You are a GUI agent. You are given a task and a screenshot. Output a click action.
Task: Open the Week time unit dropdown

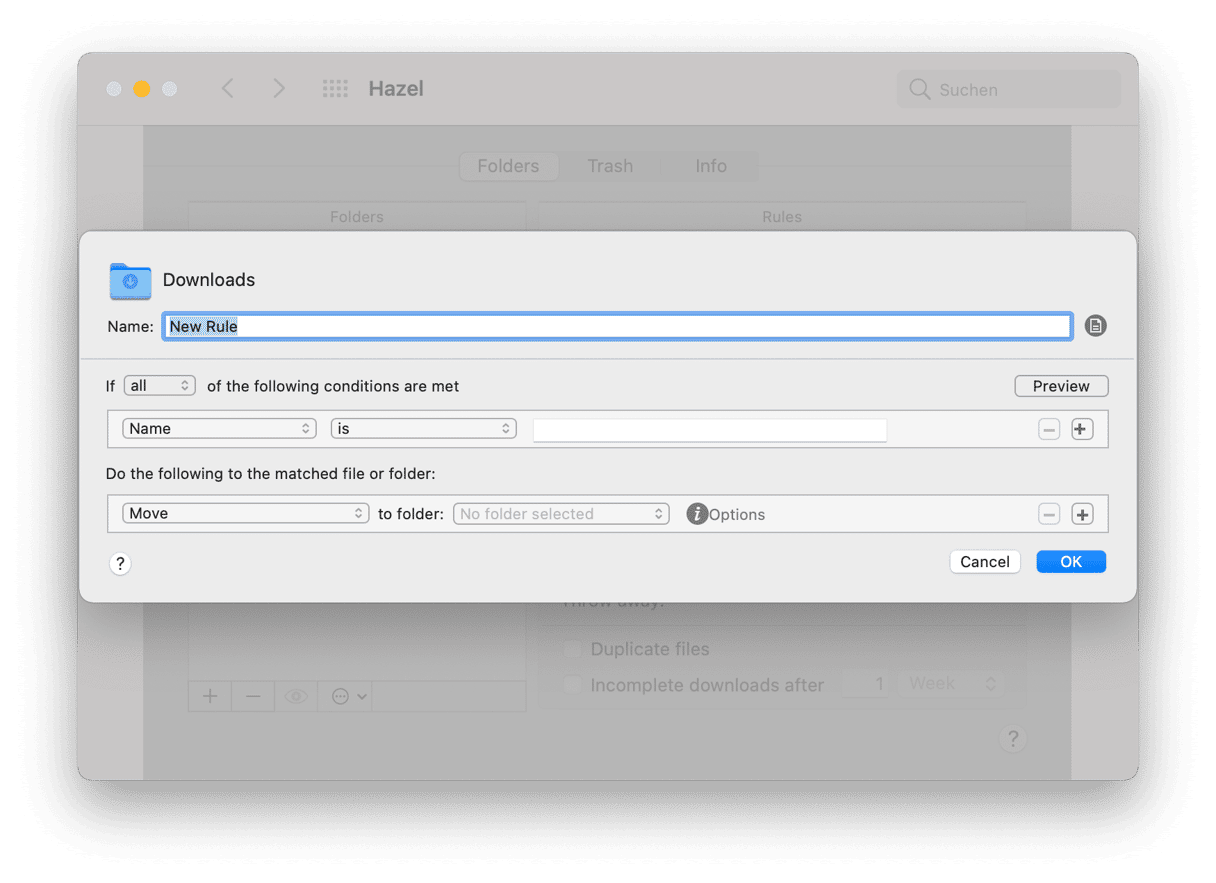pyautogui.click(x=951, y=685)
